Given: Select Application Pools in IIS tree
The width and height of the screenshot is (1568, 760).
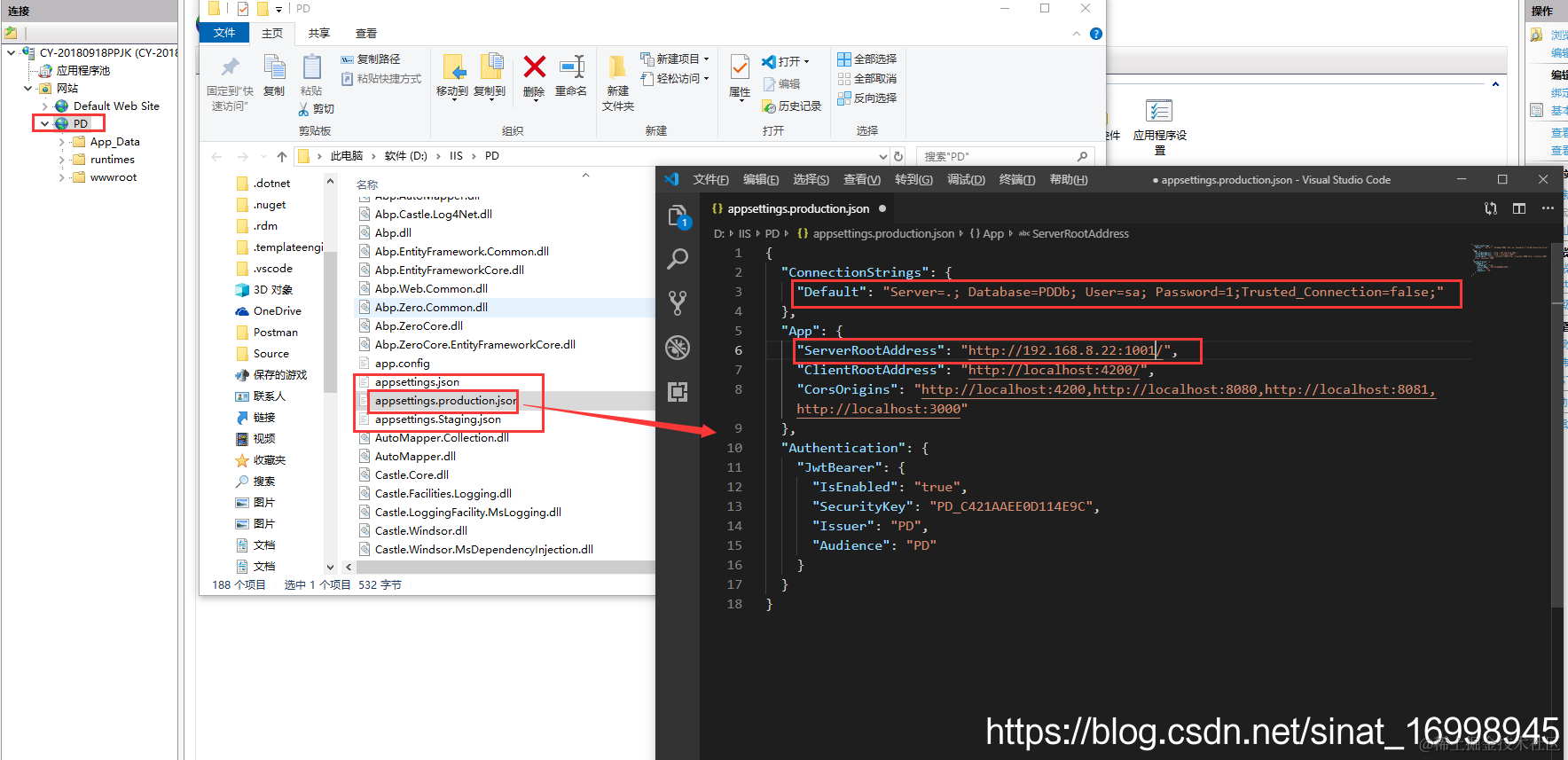Looking at the screenshot, I should click(x=83, y=71).
